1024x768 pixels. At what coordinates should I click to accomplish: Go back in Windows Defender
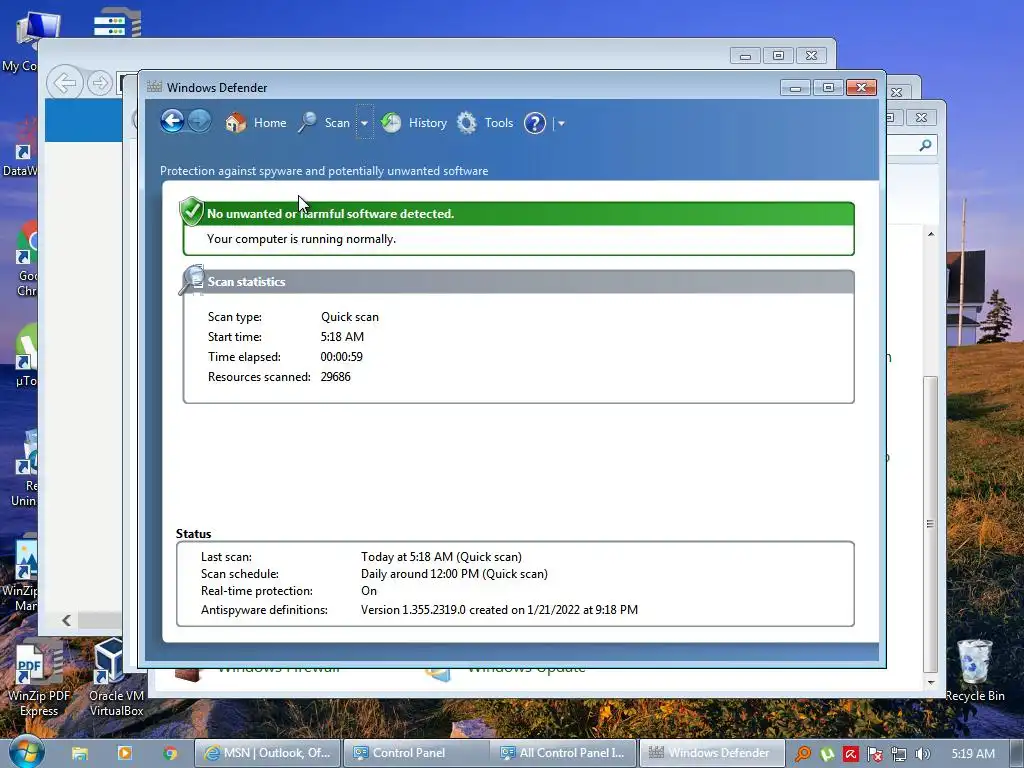click(x=172, y=121)
